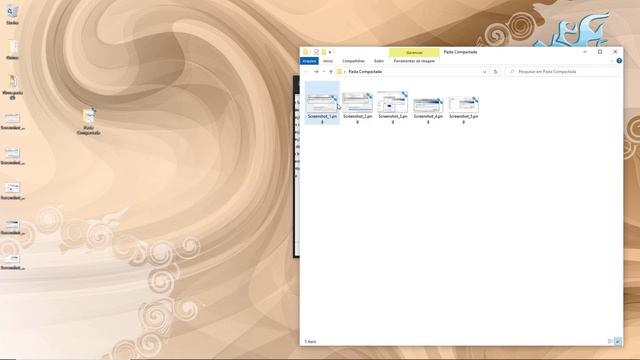640x360 pixels.
Task: Go back with the Back arrow
Action: pos(306,72)
